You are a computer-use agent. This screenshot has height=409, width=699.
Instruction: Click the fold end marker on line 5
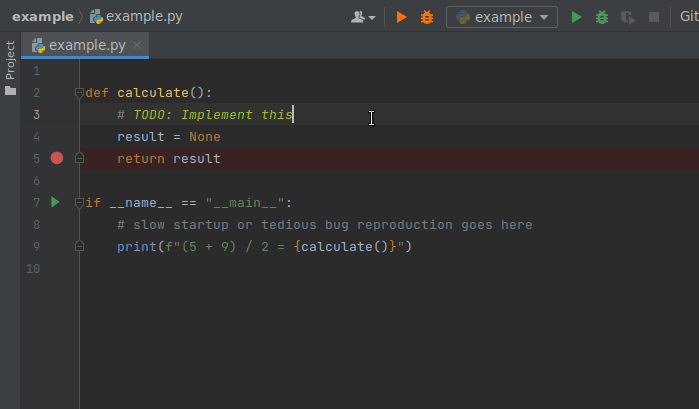tap(79, 158)
